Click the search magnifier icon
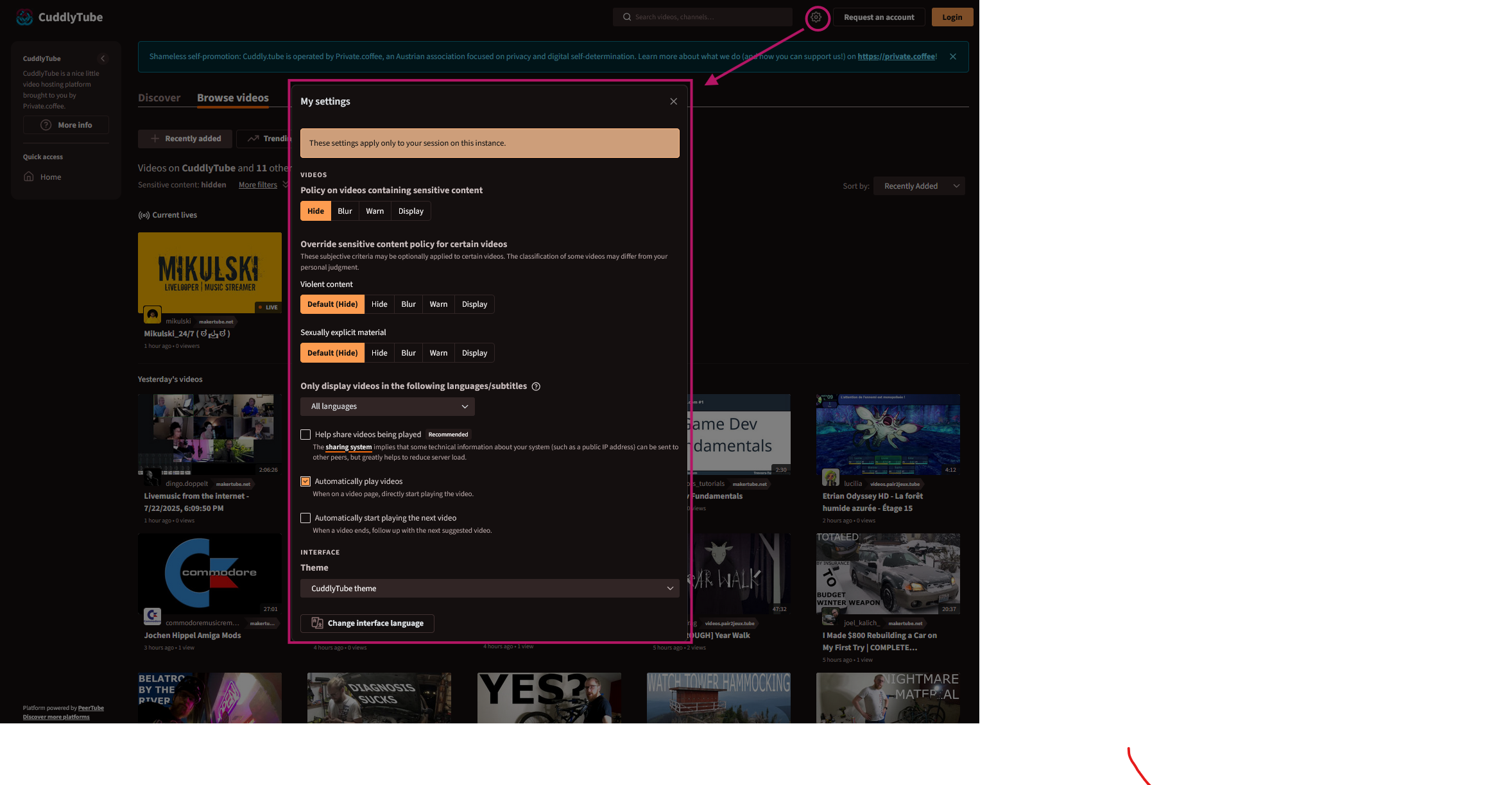 click(x=627, y=17)
